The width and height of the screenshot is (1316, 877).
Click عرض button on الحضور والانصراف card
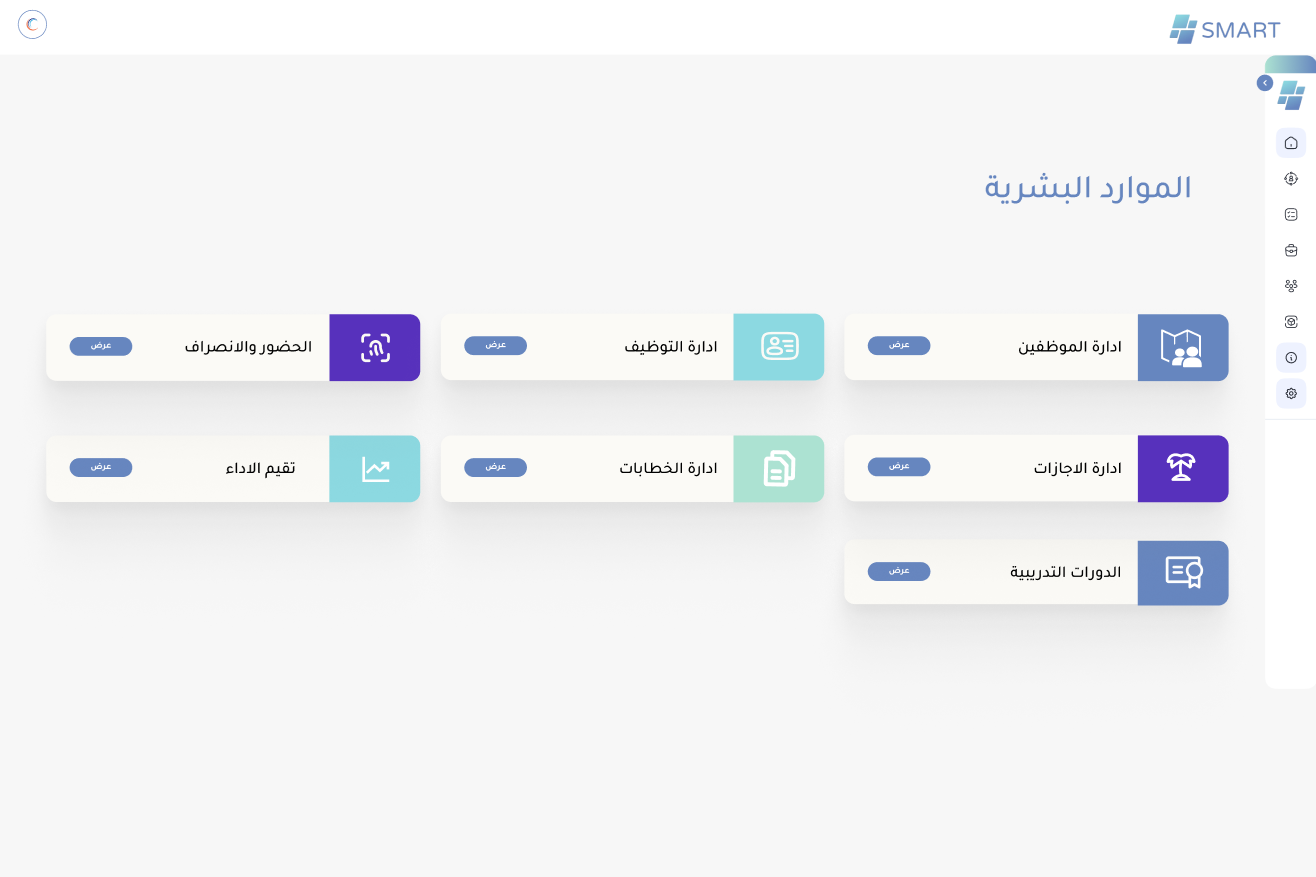[100, 346]
